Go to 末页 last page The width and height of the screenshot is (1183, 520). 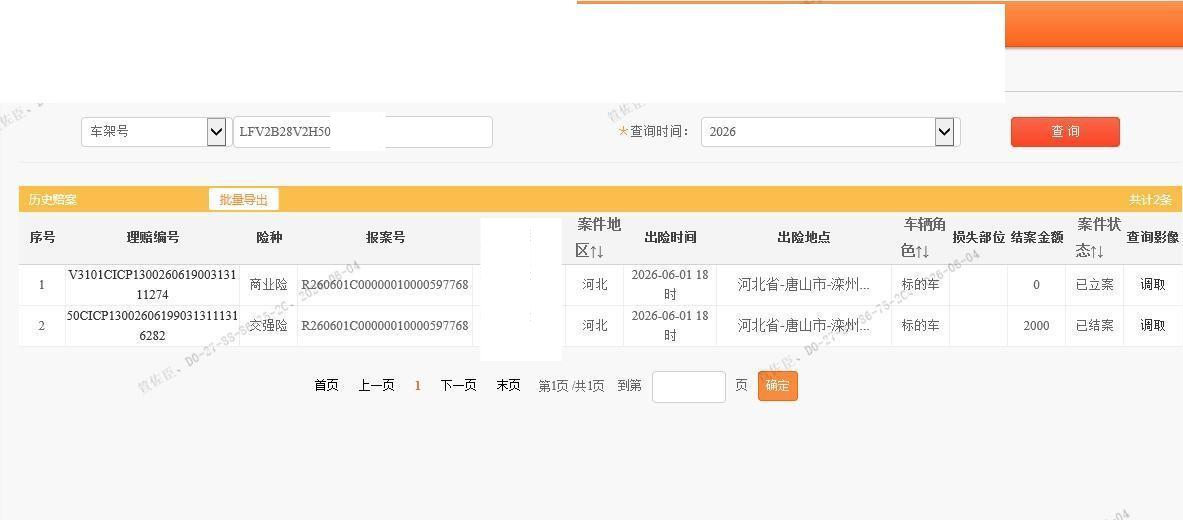click(x=509, y=386)
